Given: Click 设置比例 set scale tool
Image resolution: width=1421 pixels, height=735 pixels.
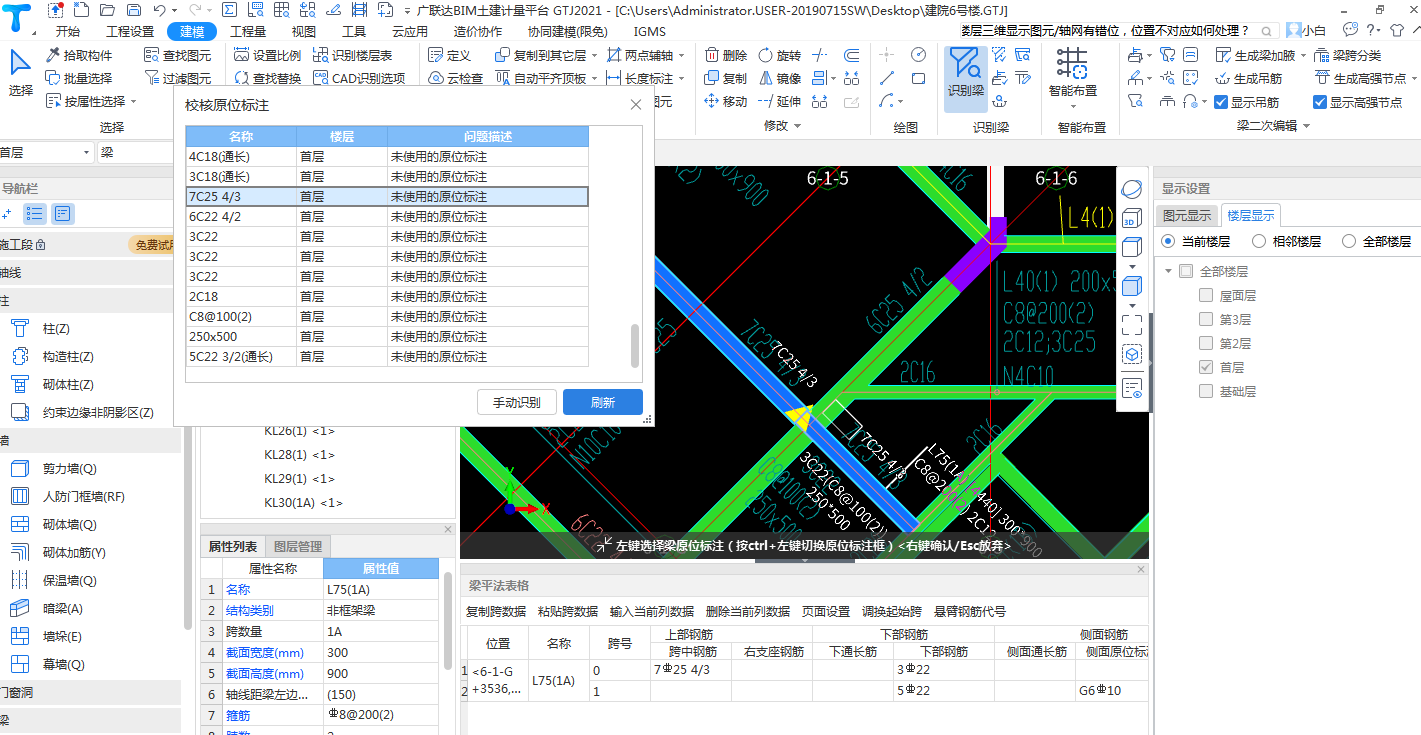Looking at the screenshot, I should pos(267,55).
